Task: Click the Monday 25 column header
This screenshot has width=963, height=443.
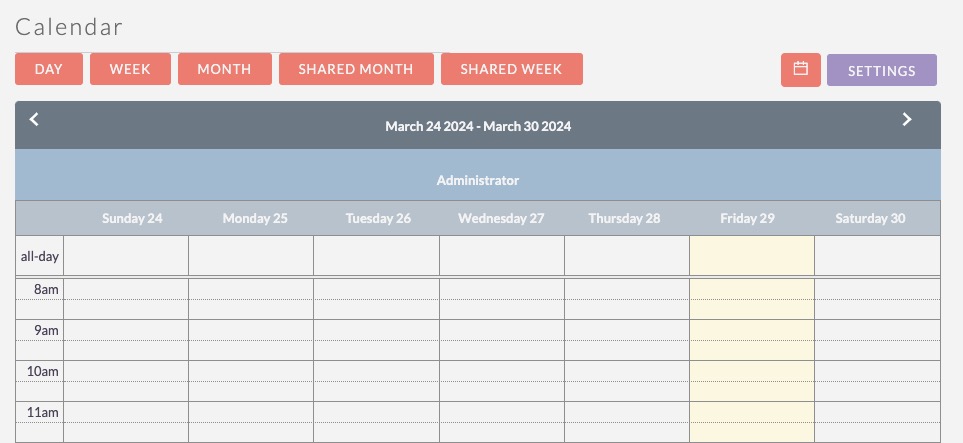Action: point(255,218)
